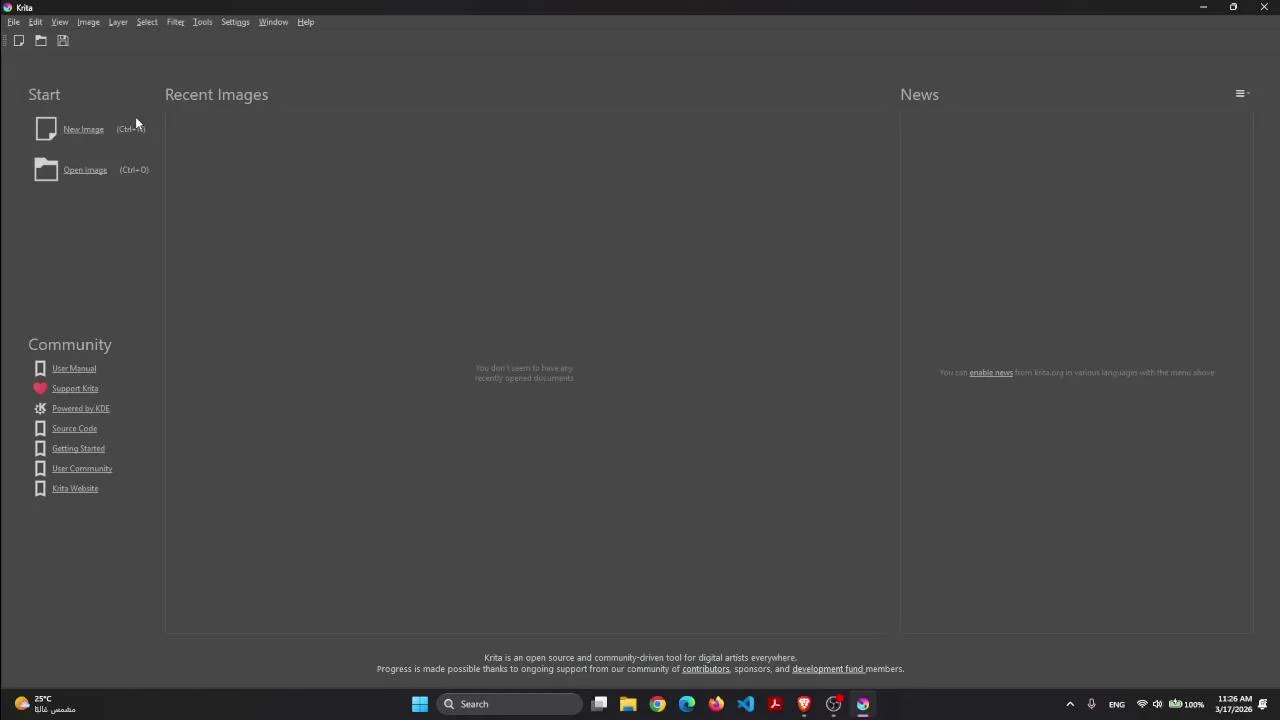Open the Window menu

pos(273,22)
